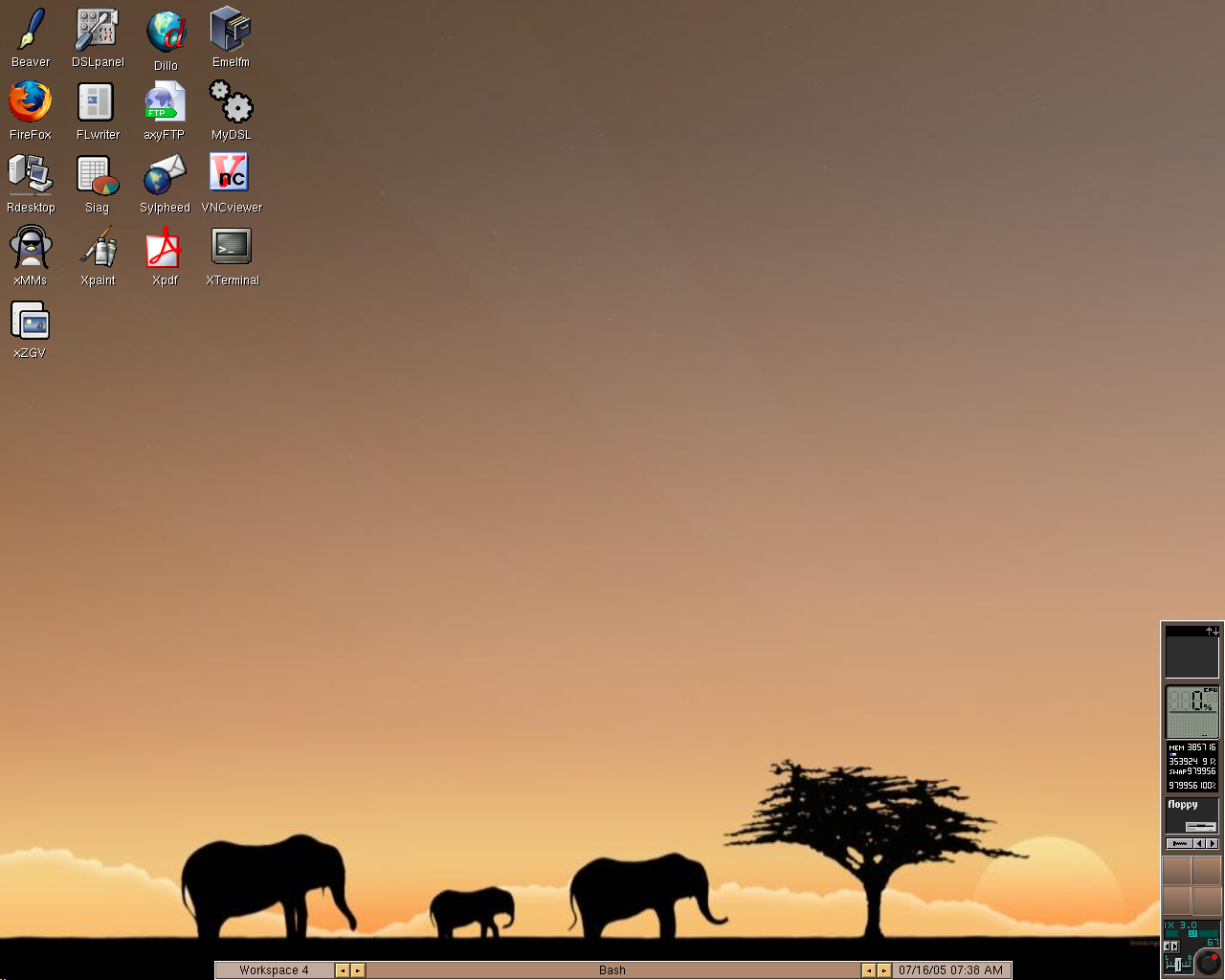Image resolution: width=1225 pixels, height=980 pixels.
Task: Select the top-left cell of the desktop pager
Action: pyautogui.click(x=1176, y=871)
